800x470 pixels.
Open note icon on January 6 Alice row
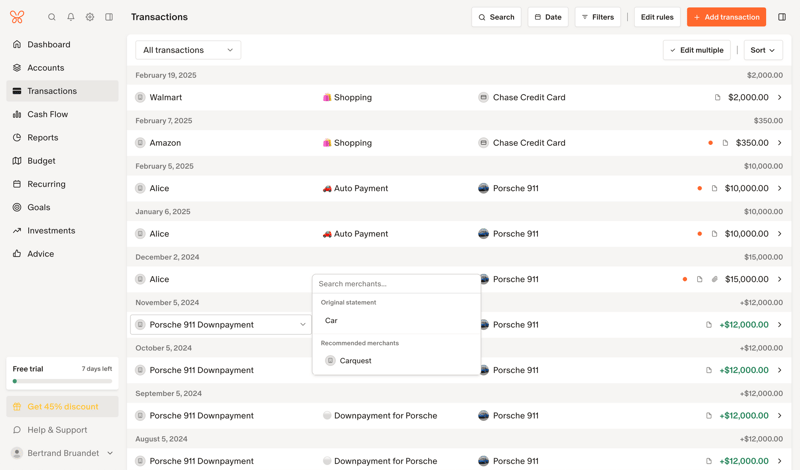[x=714, y=234]
